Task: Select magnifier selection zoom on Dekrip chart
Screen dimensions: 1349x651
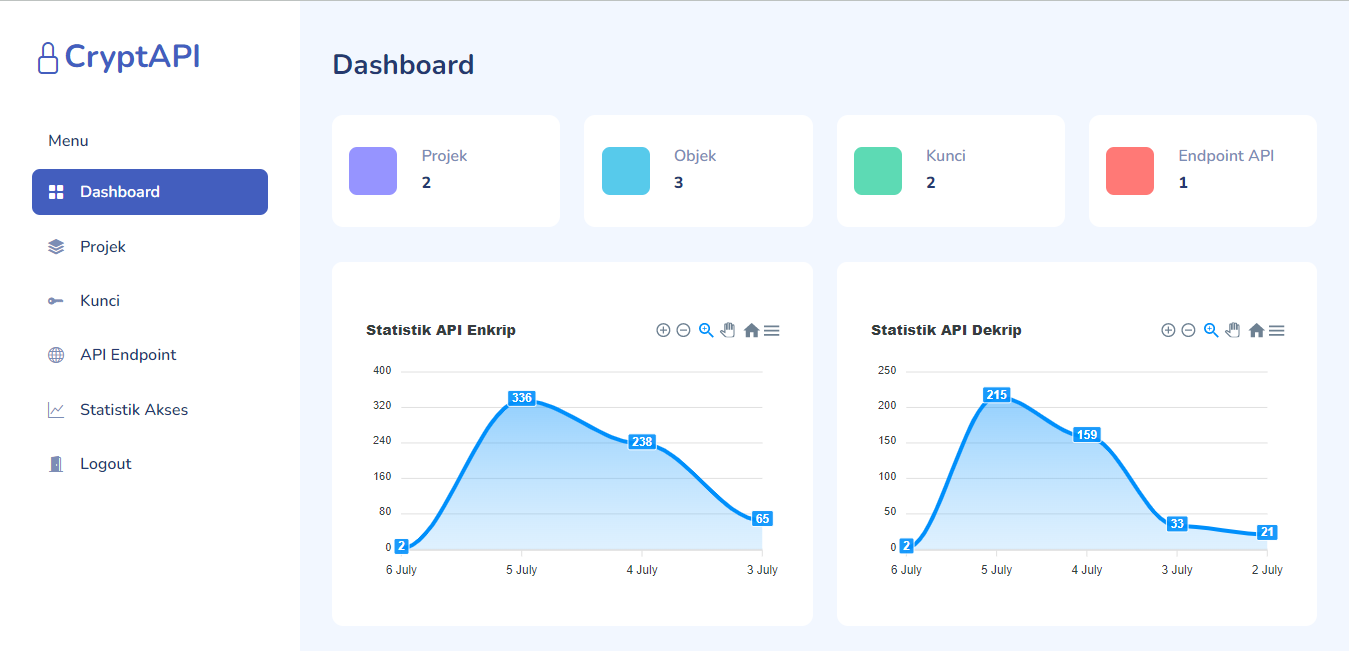Action: point(1211,330)
